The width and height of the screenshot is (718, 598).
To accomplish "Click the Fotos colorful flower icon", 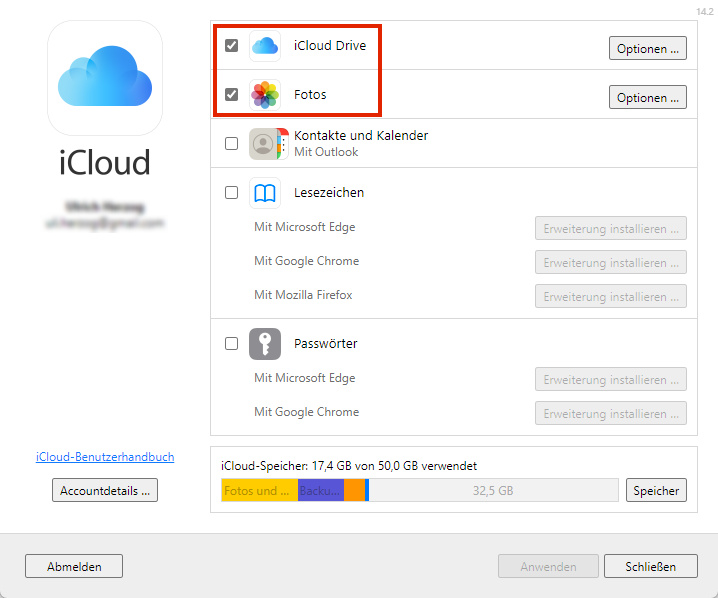I will pyautogui.click(x=265, y=95).
